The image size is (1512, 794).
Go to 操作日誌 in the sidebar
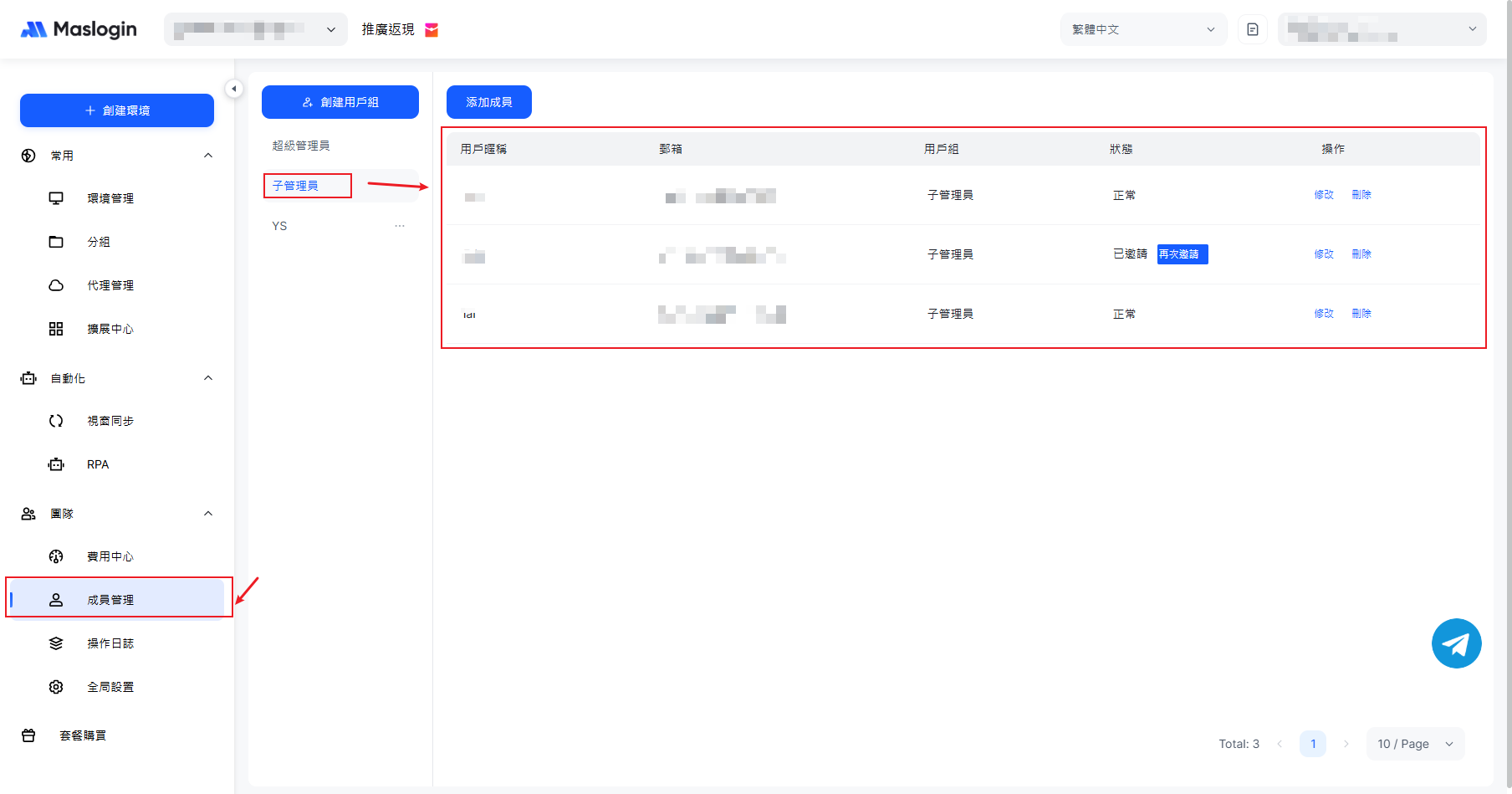tap(110, 643)
